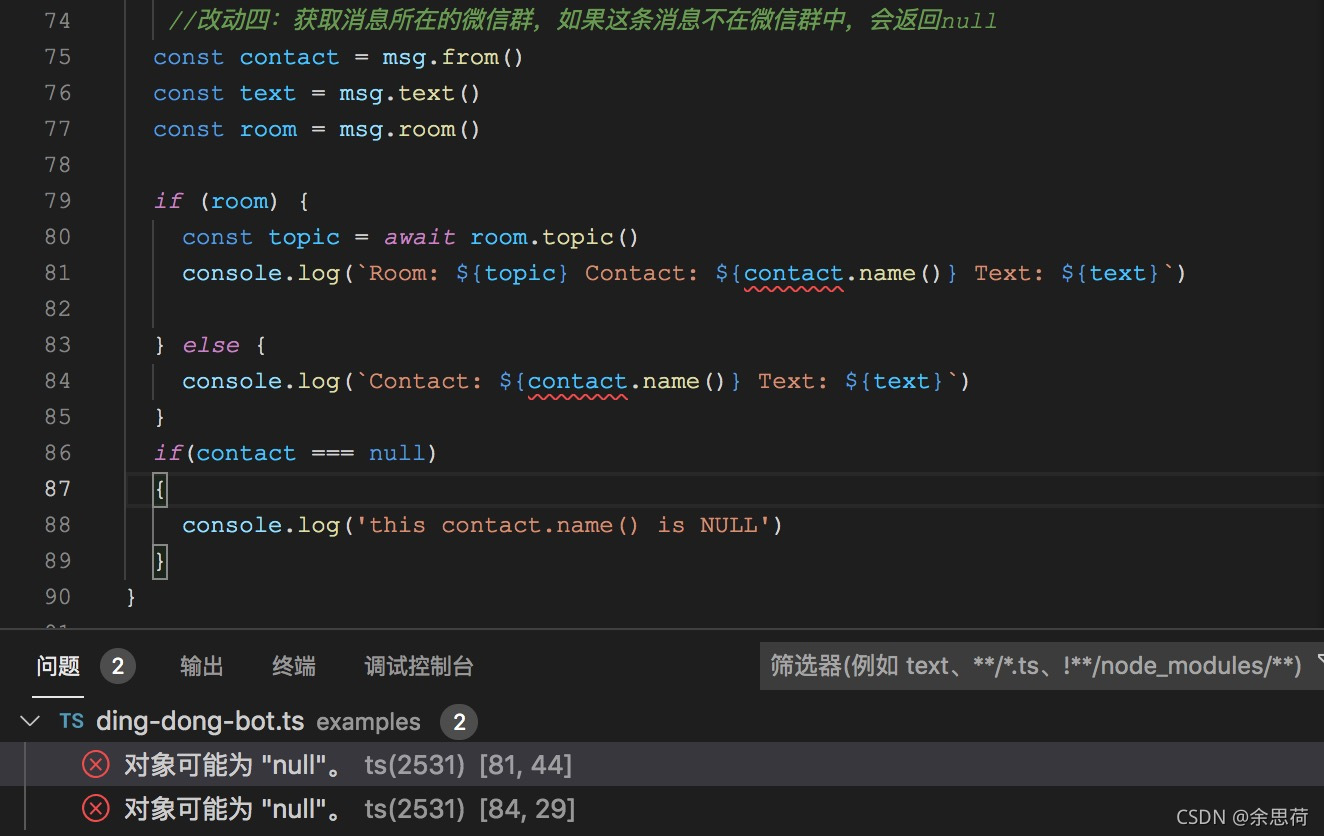Click the TS file icon of ding-dong-bot.ts
1324x836 pixels.
[x=71, y=721]
